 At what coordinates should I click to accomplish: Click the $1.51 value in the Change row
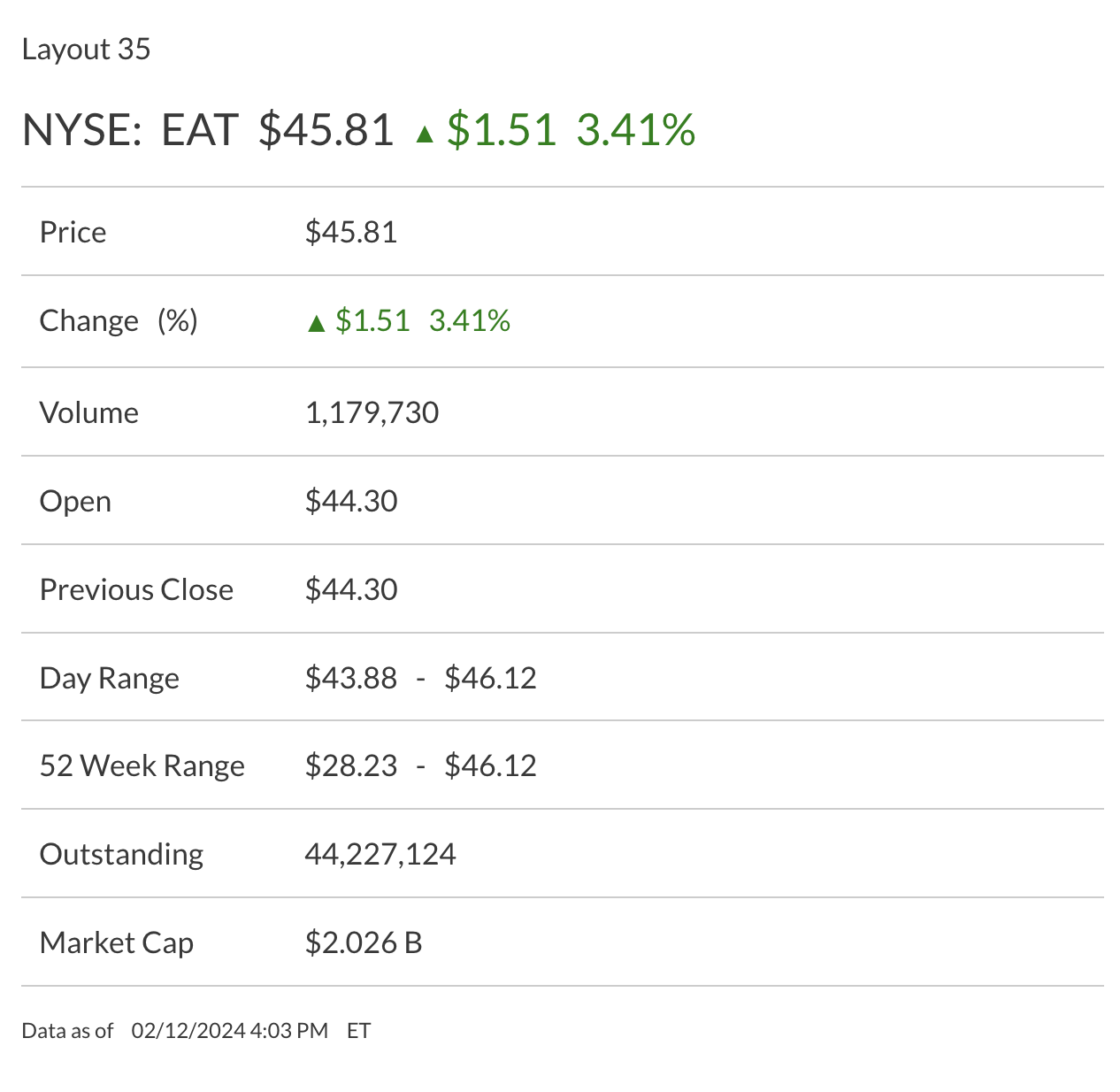[x=372, y=320]
